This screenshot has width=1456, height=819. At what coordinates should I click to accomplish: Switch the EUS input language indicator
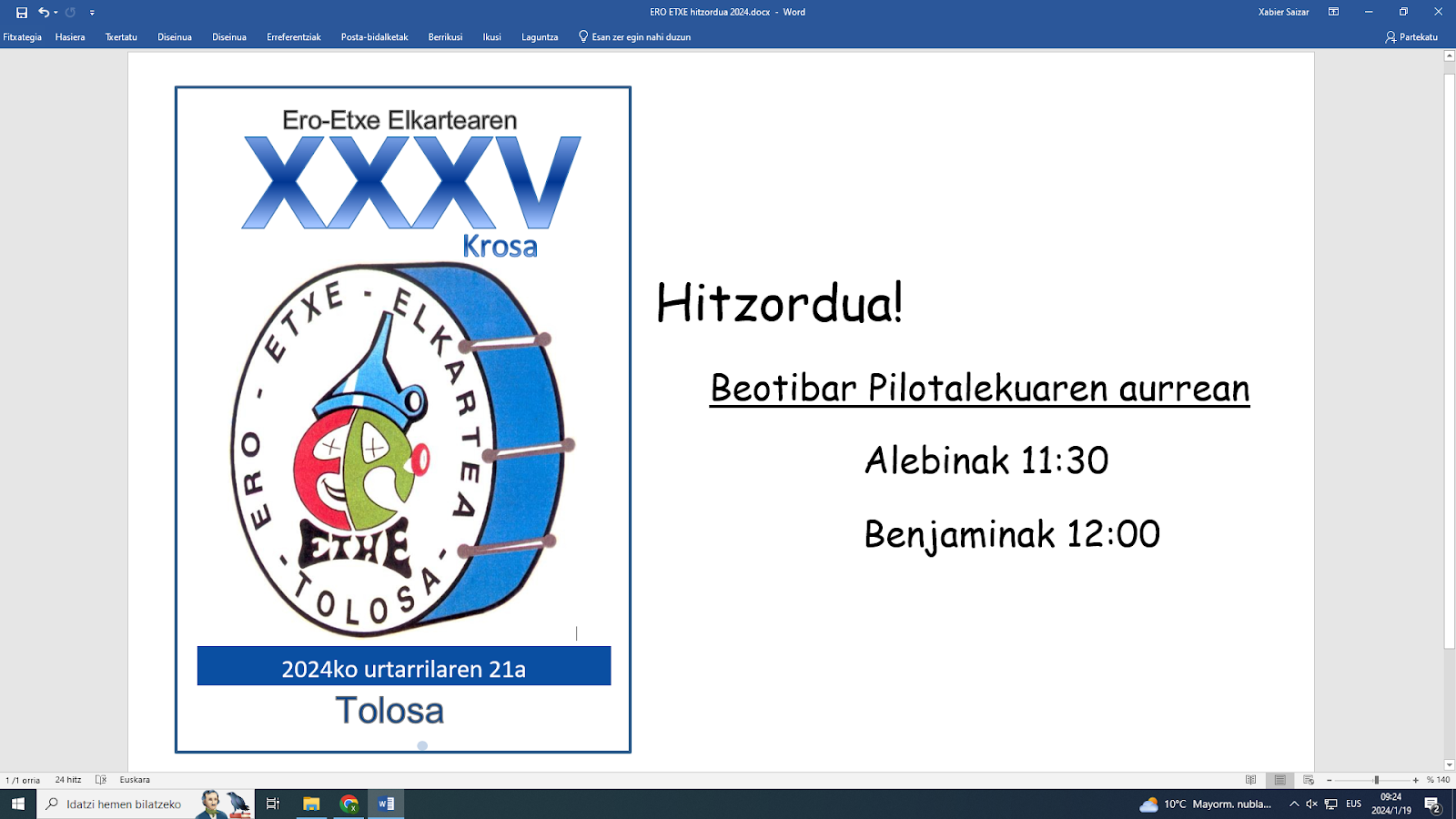[x=1354, y=804]
